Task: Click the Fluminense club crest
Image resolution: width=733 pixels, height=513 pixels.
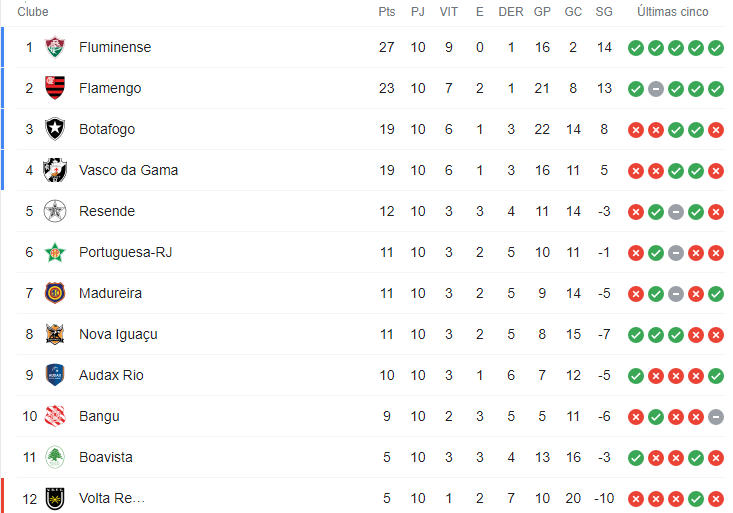Action: pyautogui.click(x=55, y=47)
